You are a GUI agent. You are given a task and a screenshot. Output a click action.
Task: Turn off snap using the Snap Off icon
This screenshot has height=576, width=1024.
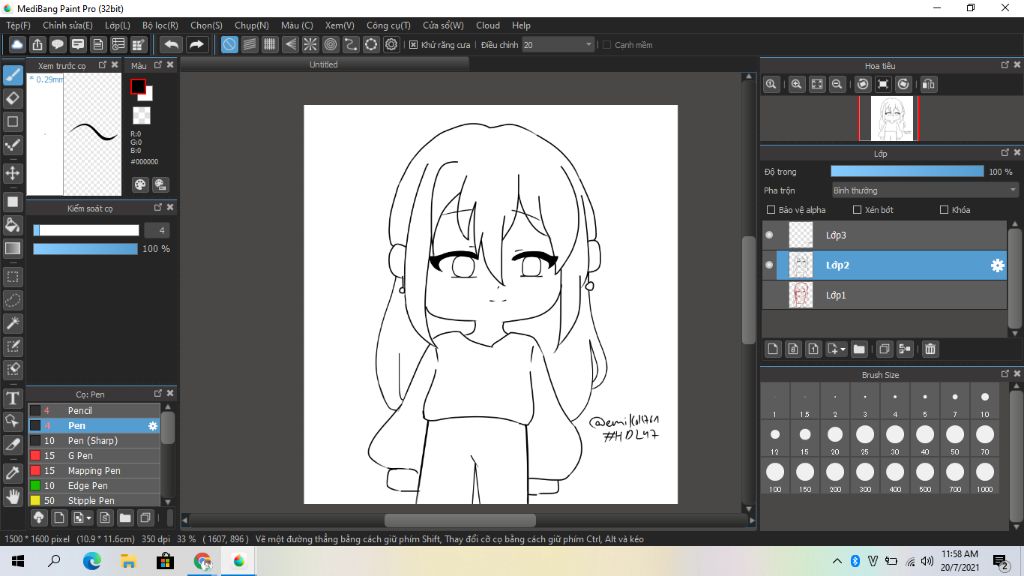(x=229, y=44)
